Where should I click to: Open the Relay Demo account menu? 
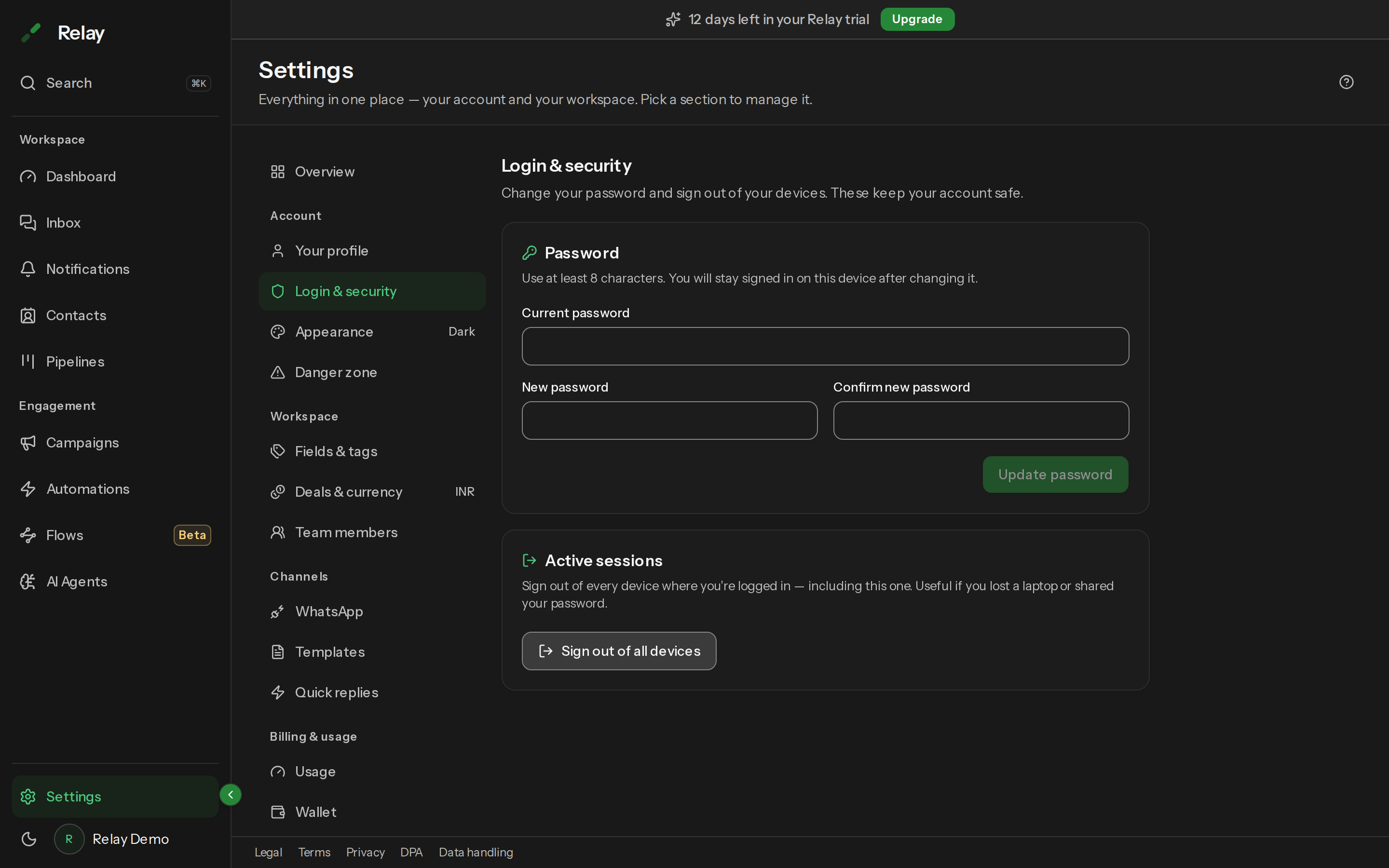(x=111, y=839)
